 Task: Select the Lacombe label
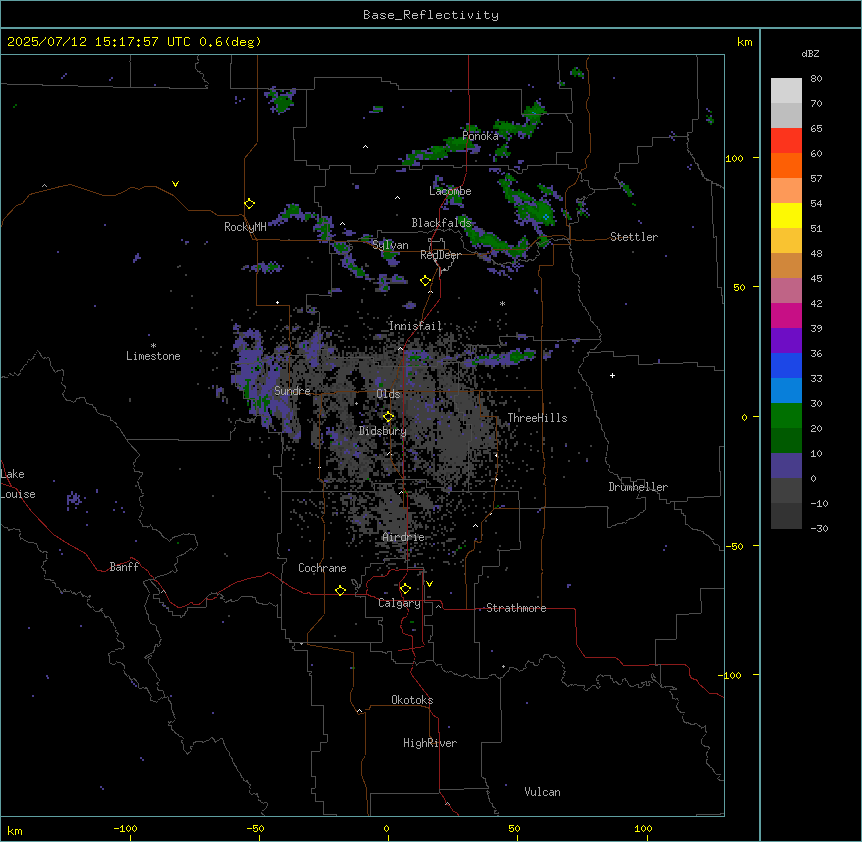[x=450, y=191]
